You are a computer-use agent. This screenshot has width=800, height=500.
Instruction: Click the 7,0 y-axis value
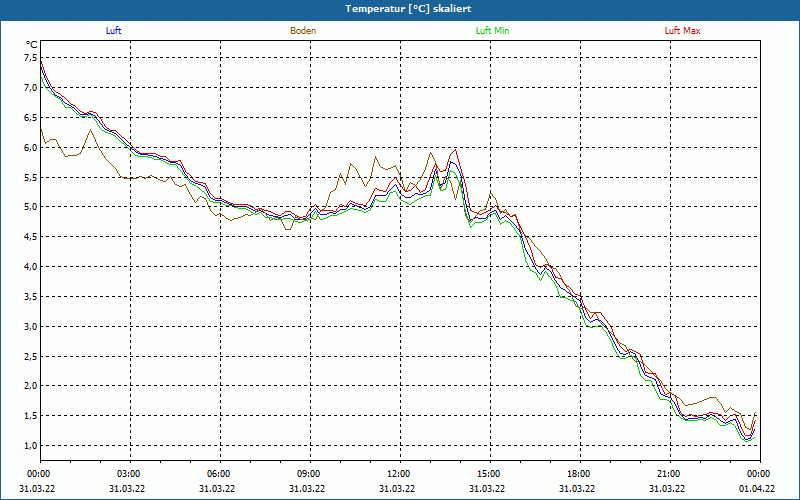31,88
